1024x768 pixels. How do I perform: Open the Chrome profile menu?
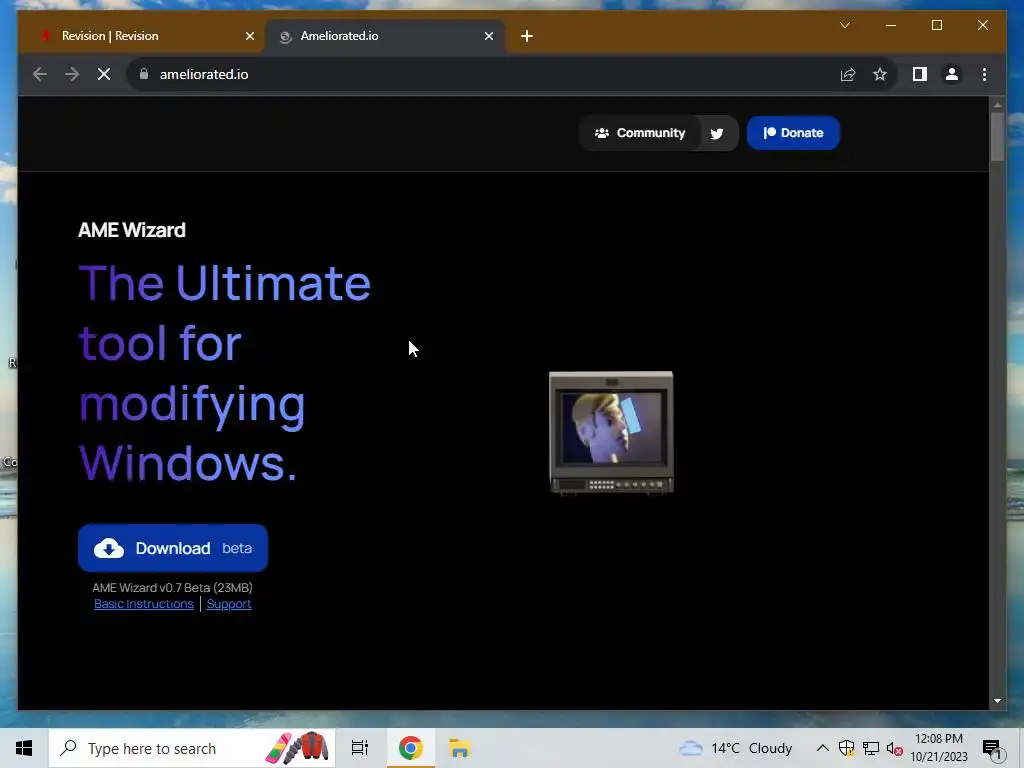tap(952, 74)
